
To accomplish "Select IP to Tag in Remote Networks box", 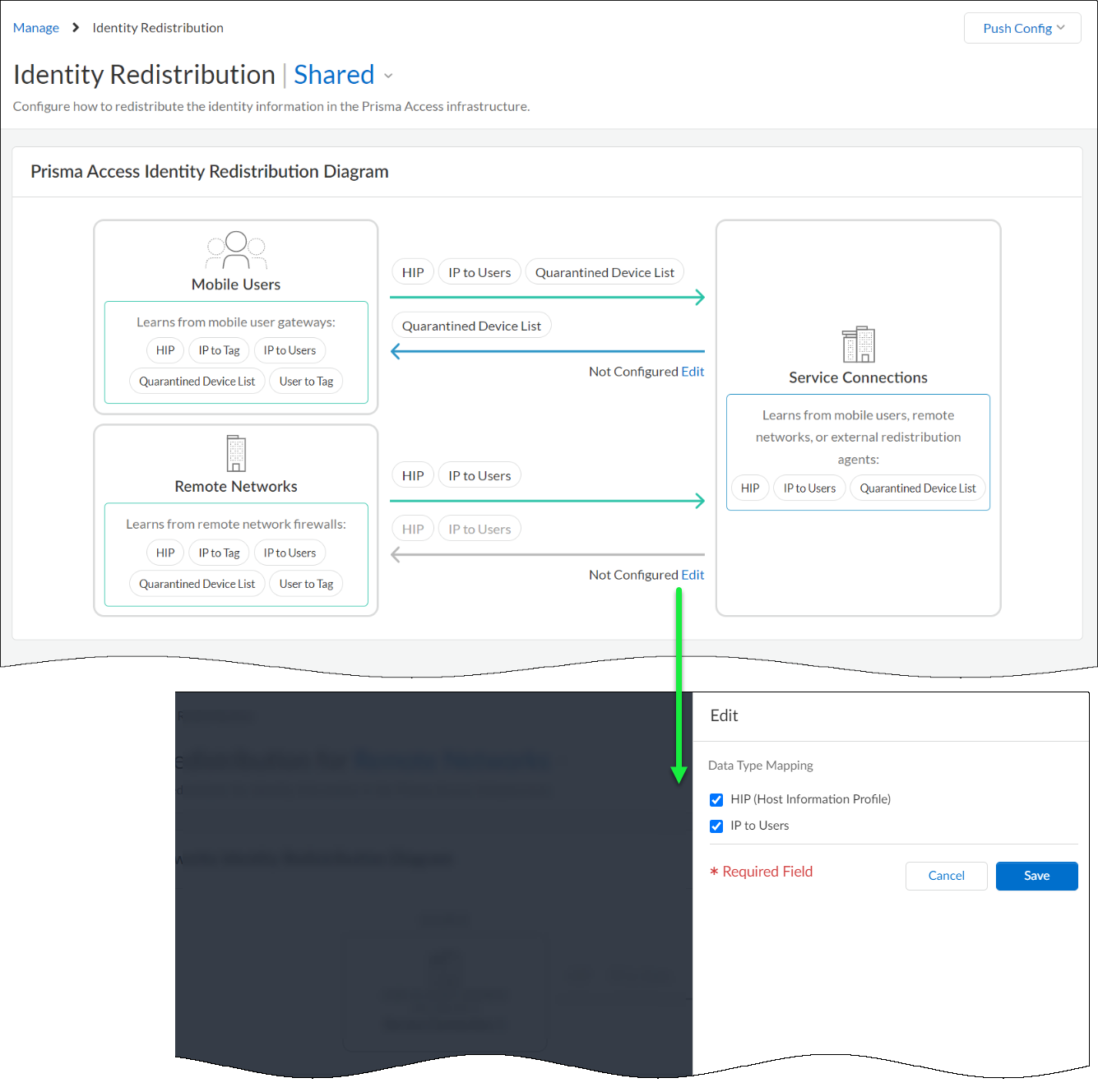I will (219, 553).
